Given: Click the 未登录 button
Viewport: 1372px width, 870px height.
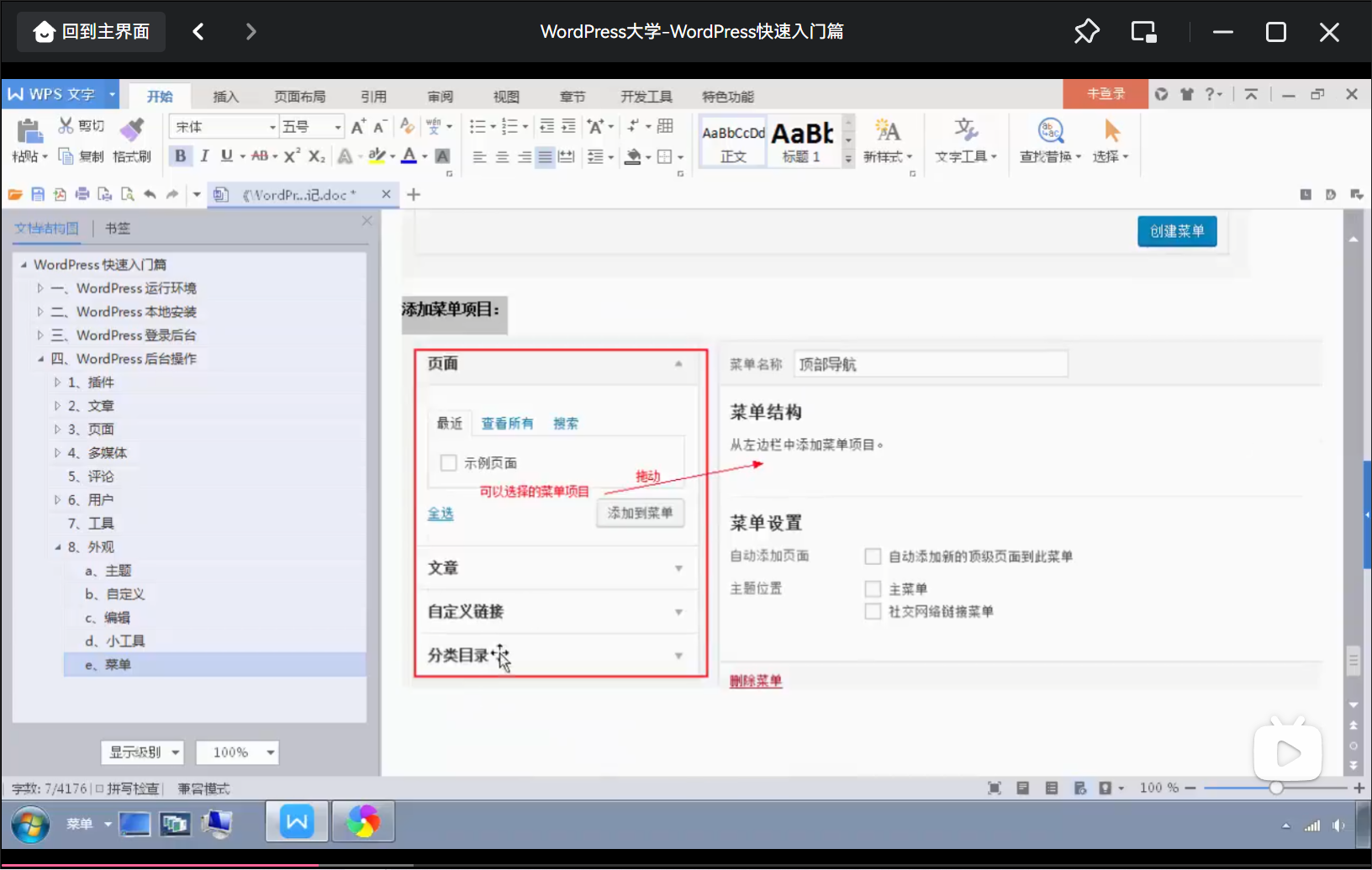Looking at the screenshot, I should click(x=1106, y=94).
